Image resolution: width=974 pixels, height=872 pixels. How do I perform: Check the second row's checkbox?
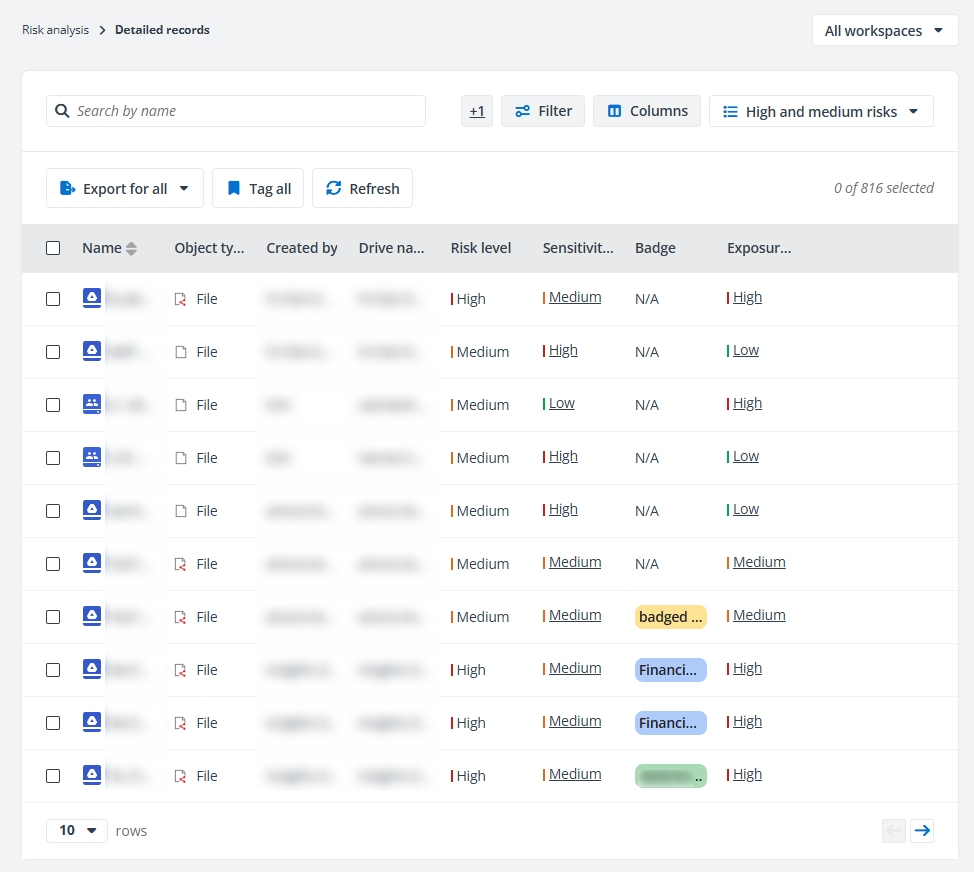tap(53, 352)
